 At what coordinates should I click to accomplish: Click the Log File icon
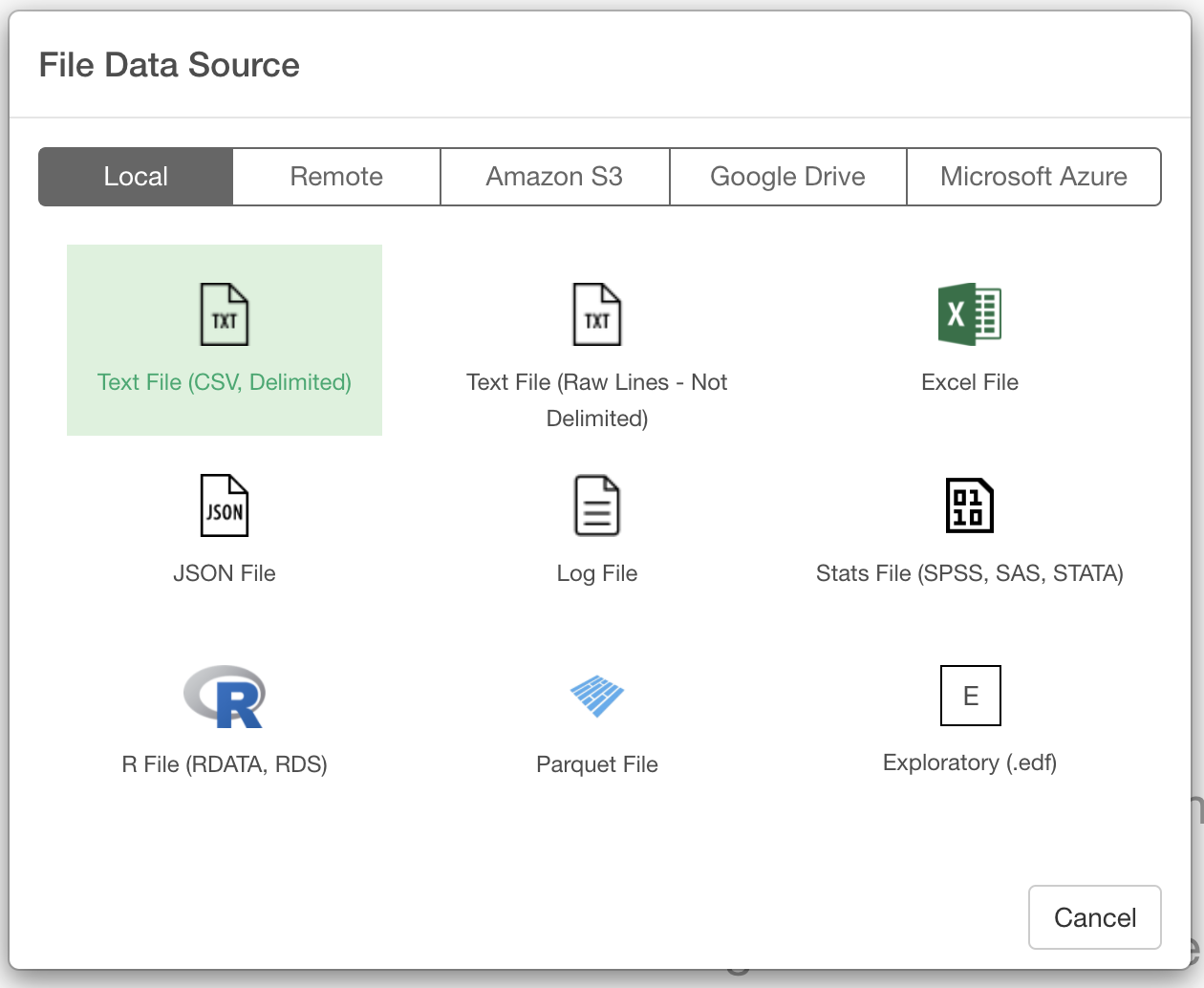tap(596, 505)
